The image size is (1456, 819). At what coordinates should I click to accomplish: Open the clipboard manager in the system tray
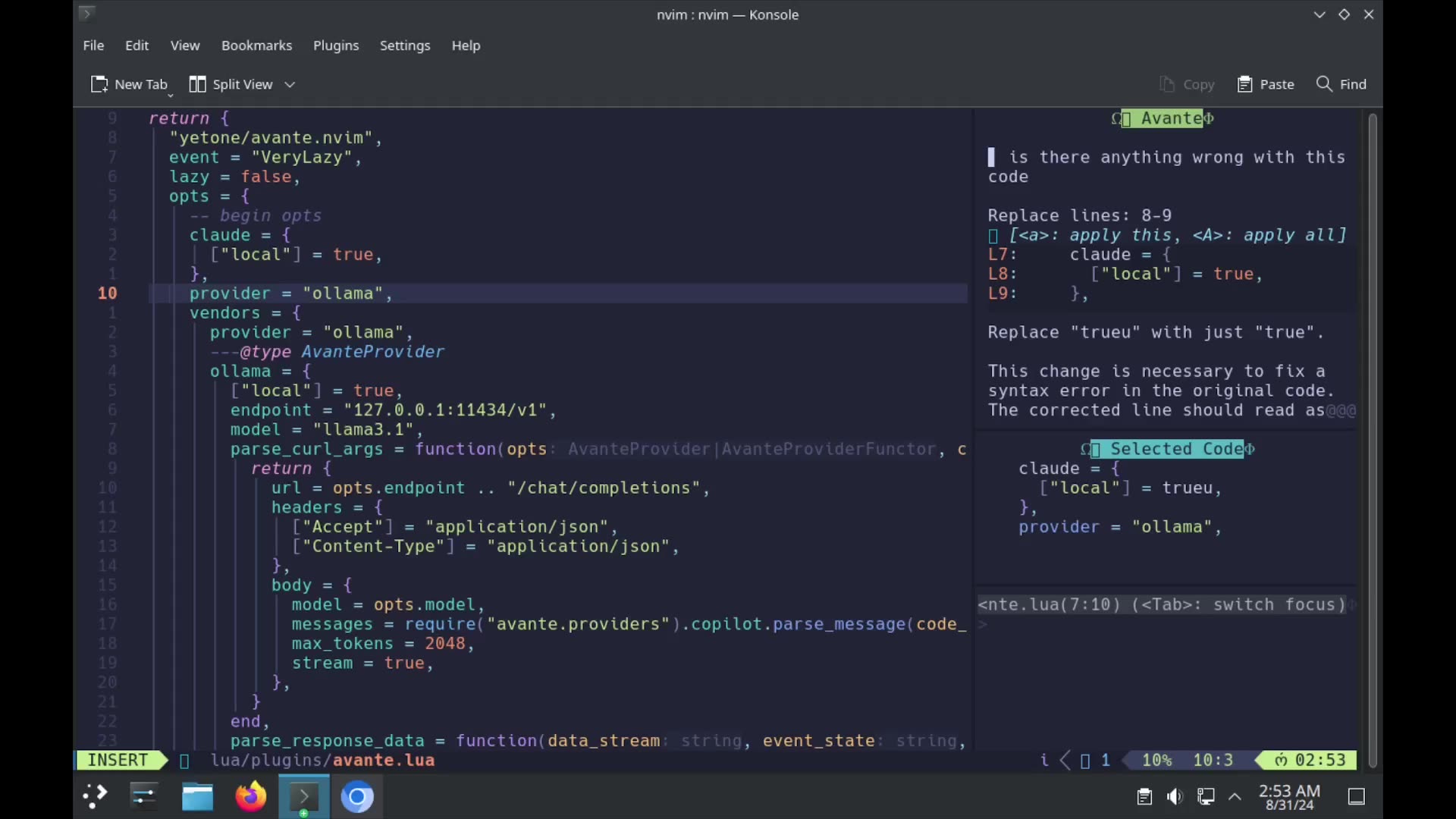click(x=1144, y=796)
